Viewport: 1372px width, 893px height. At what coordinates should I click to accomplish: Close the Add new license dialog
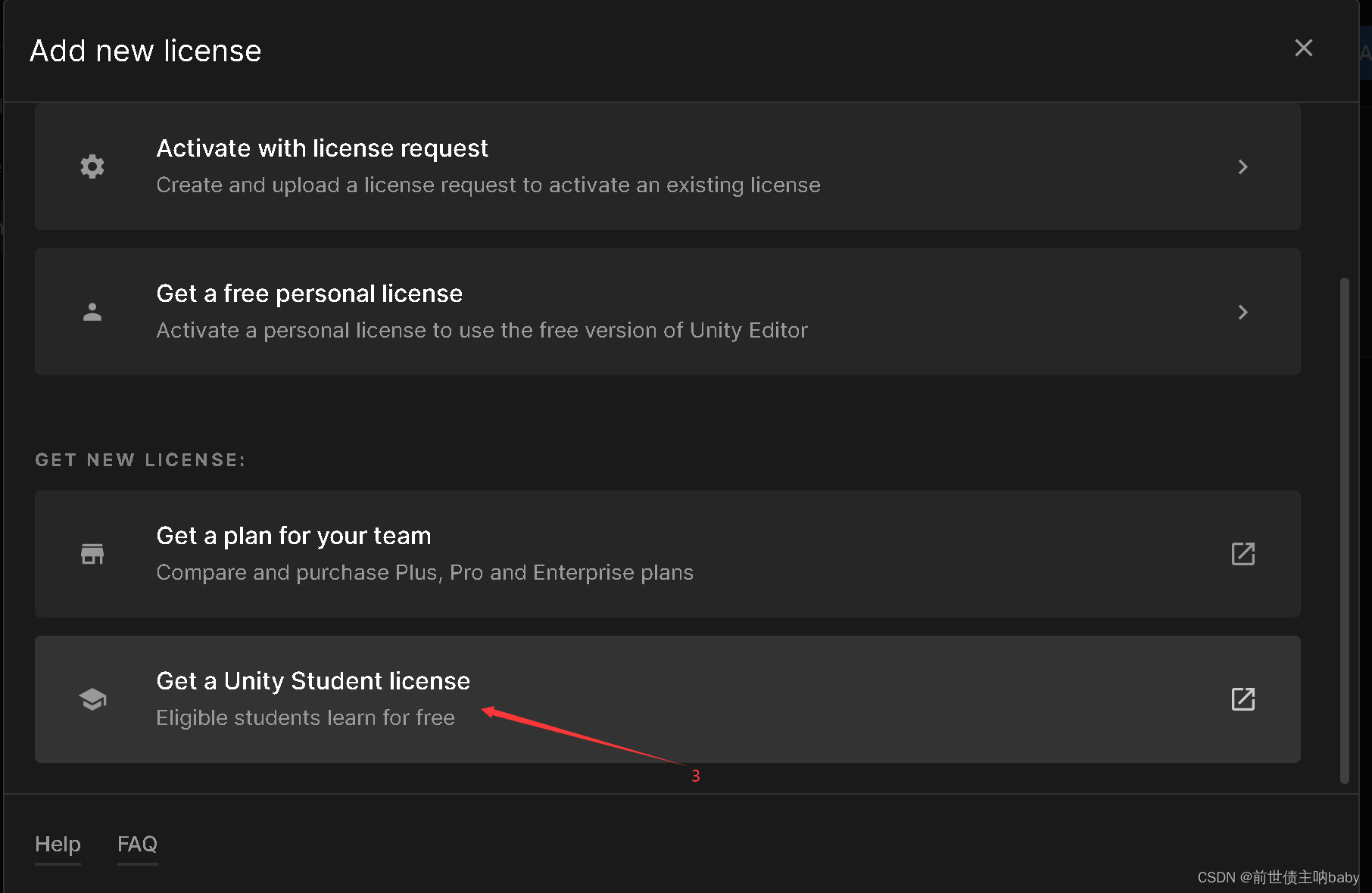pyautogui.click(x=1303, y=48)
